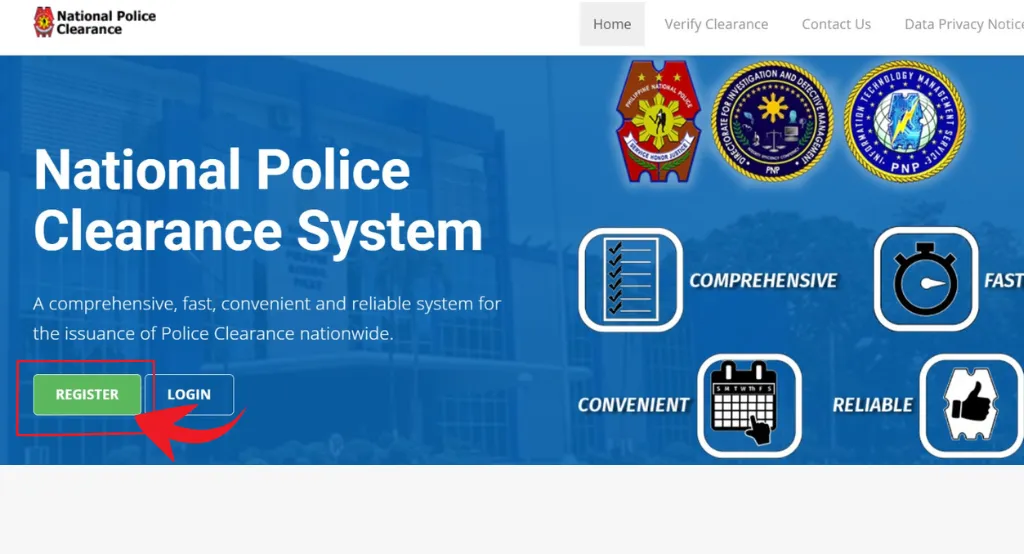1024x554 pixels.
Task: Click the description paragraph about issuance nationwide
Action: [x=267, y=318]
